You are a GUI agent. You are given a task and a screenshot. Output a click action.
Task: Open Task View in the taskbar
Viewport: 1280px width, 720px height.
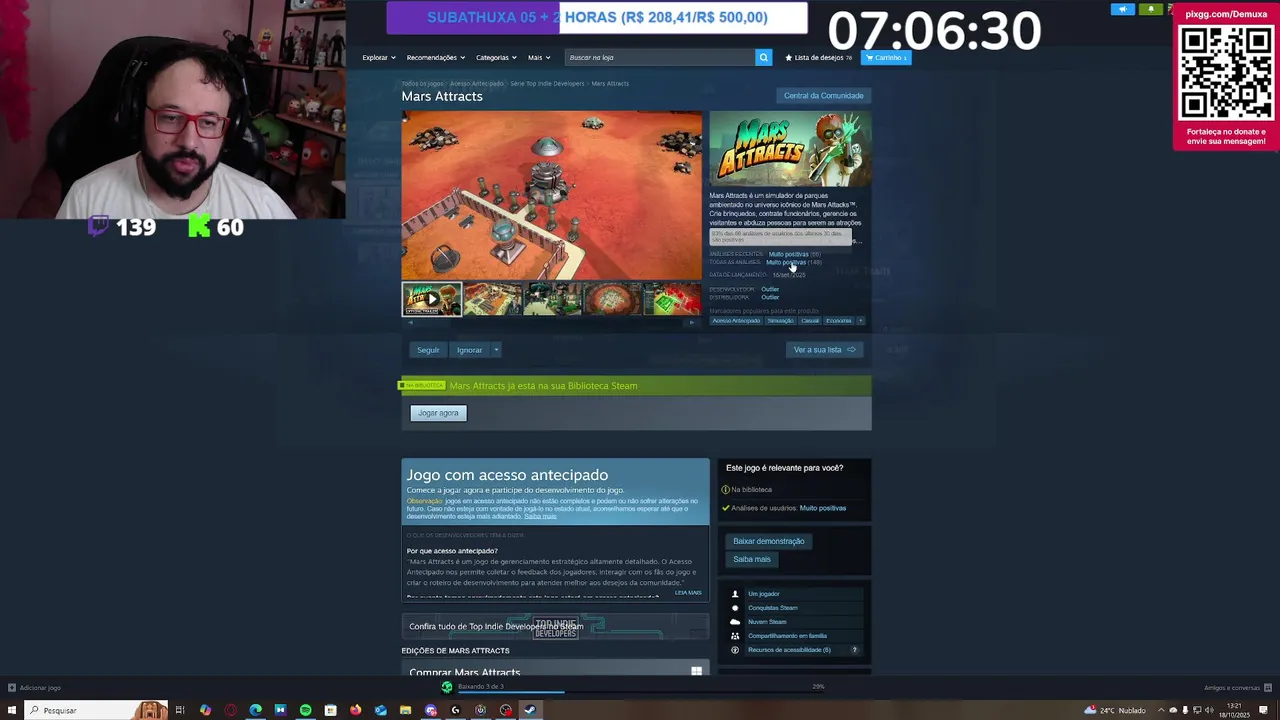(180, 710)
